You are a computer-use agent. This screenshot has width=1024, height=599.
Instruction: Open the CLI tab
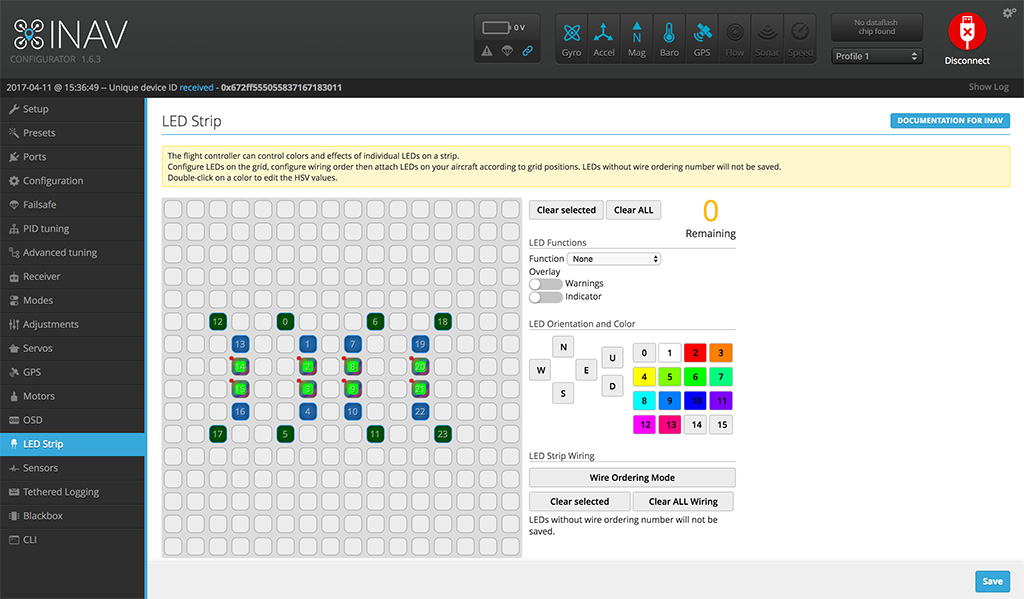[x=72, y=540]
